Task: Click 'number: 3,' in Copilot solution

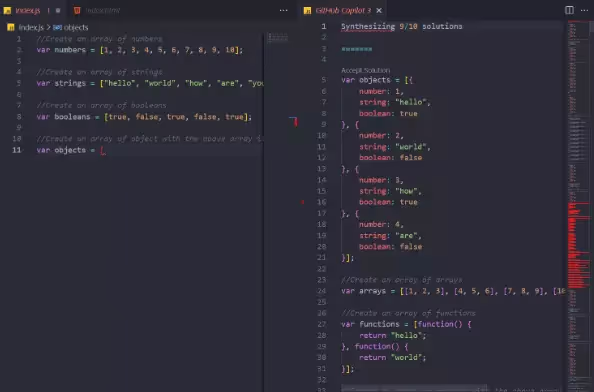Action: [x=381, y=180]
